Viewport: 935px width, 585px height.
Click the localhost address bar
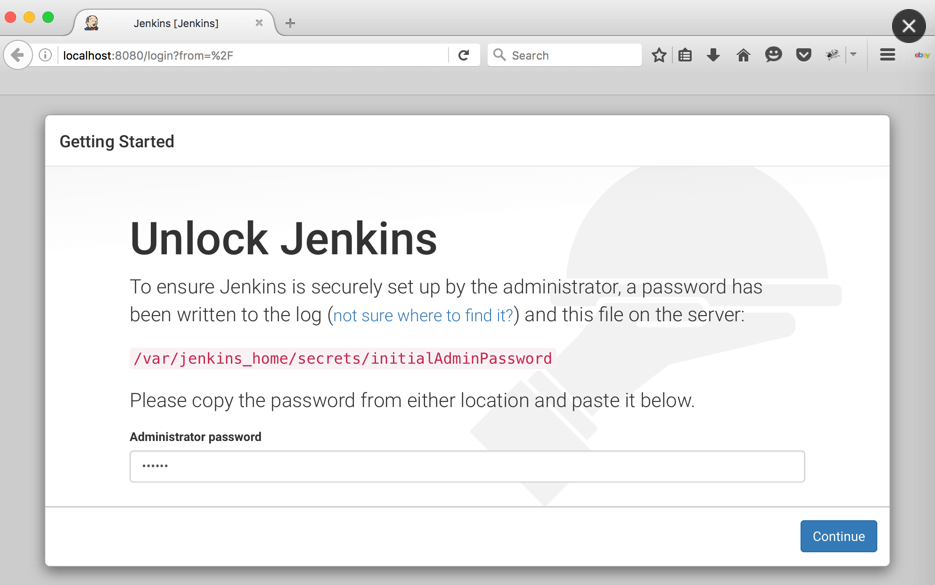pyautogui.click(x=250, y=55)
